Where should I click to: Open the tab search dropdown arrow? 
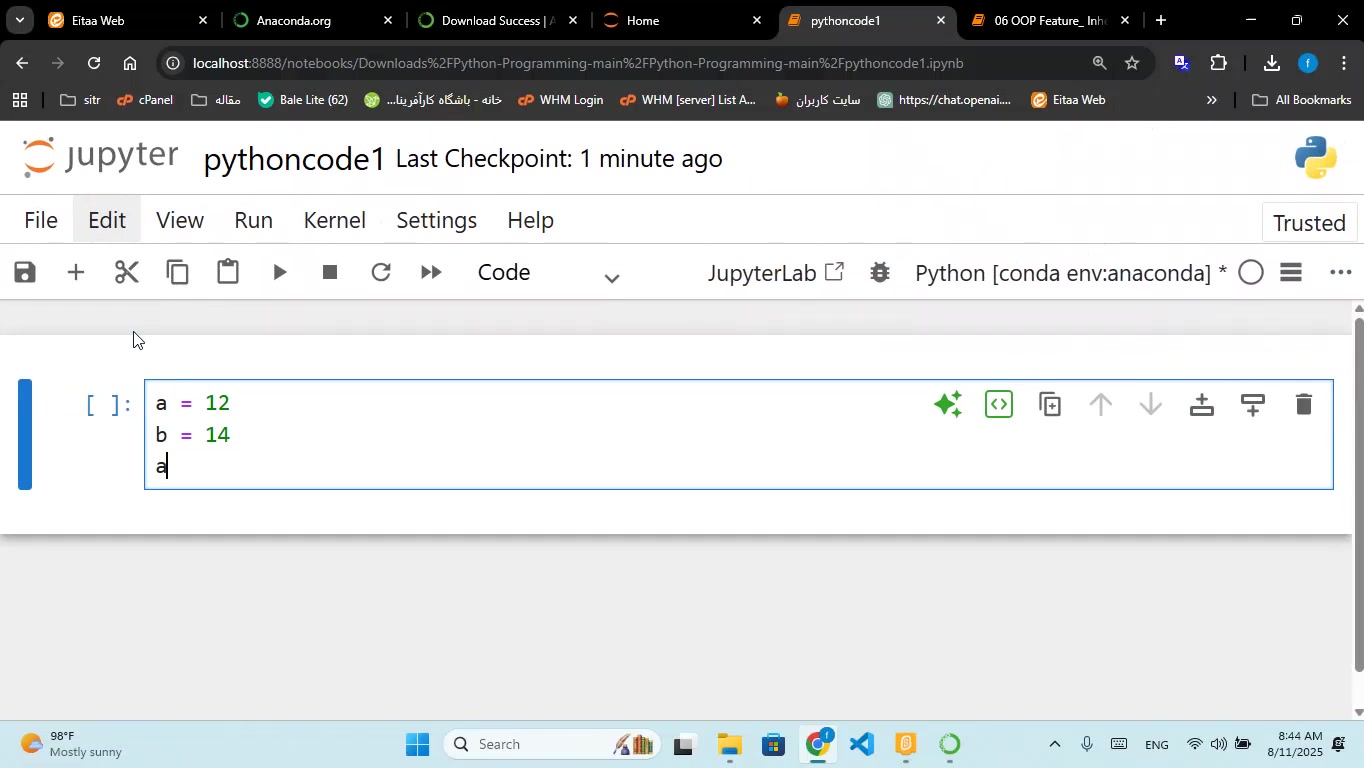click(x=19, y=20)
